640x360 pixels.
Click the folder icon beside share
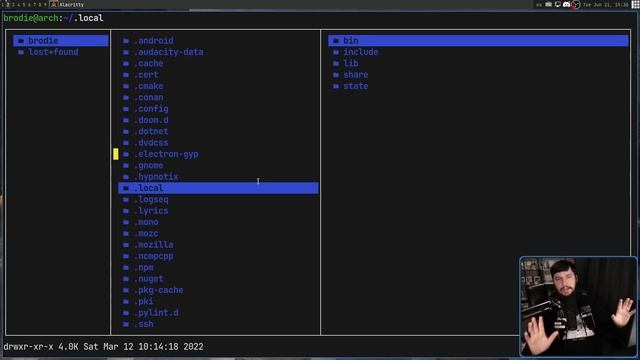[x=336, y=75]
